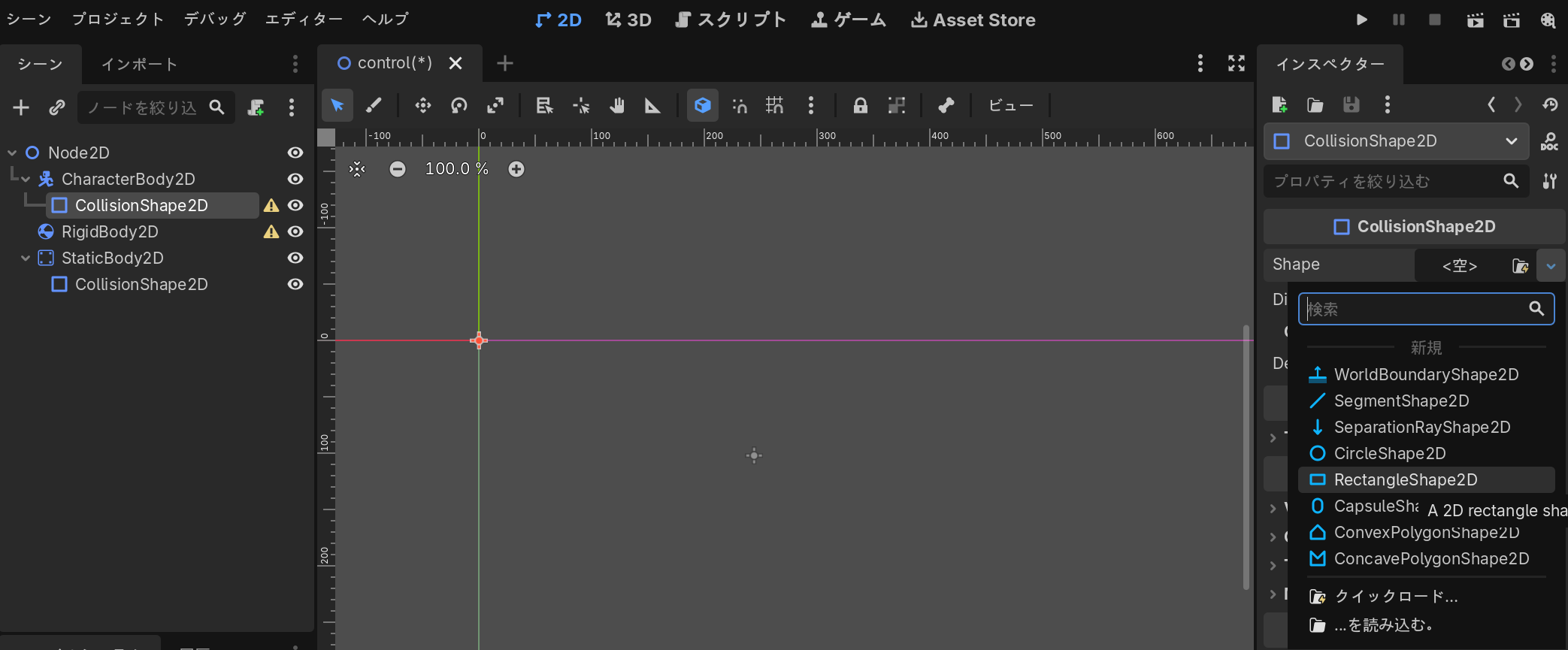Image resolution: width=1568 pixels, height=650 pixels.
Task: Open skeleton bone options
Action: click(946, 105)
